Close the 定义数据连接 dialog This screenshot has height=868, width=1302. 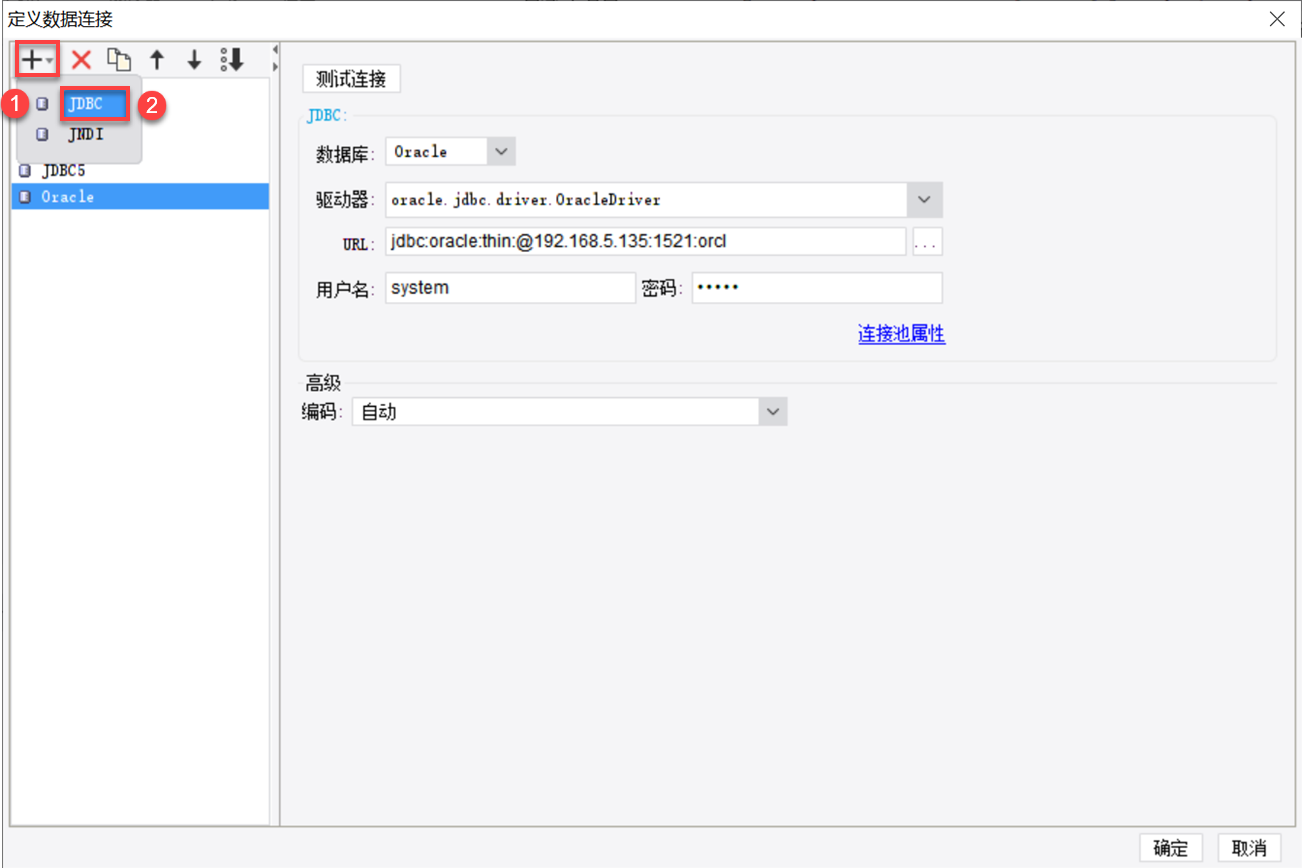[x=1277, y=19]
